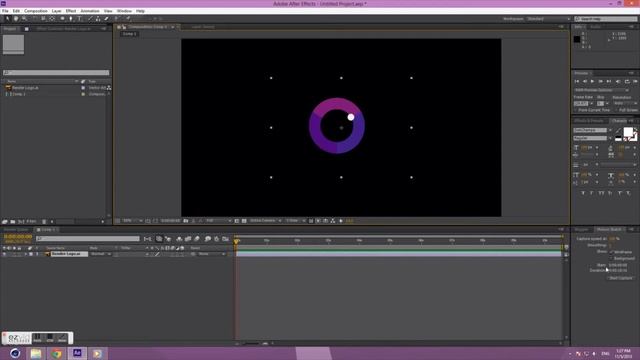This screenshot has width=640, height=360.
Task: Select the Puppet Pin tool
Action: pos(128,18)
